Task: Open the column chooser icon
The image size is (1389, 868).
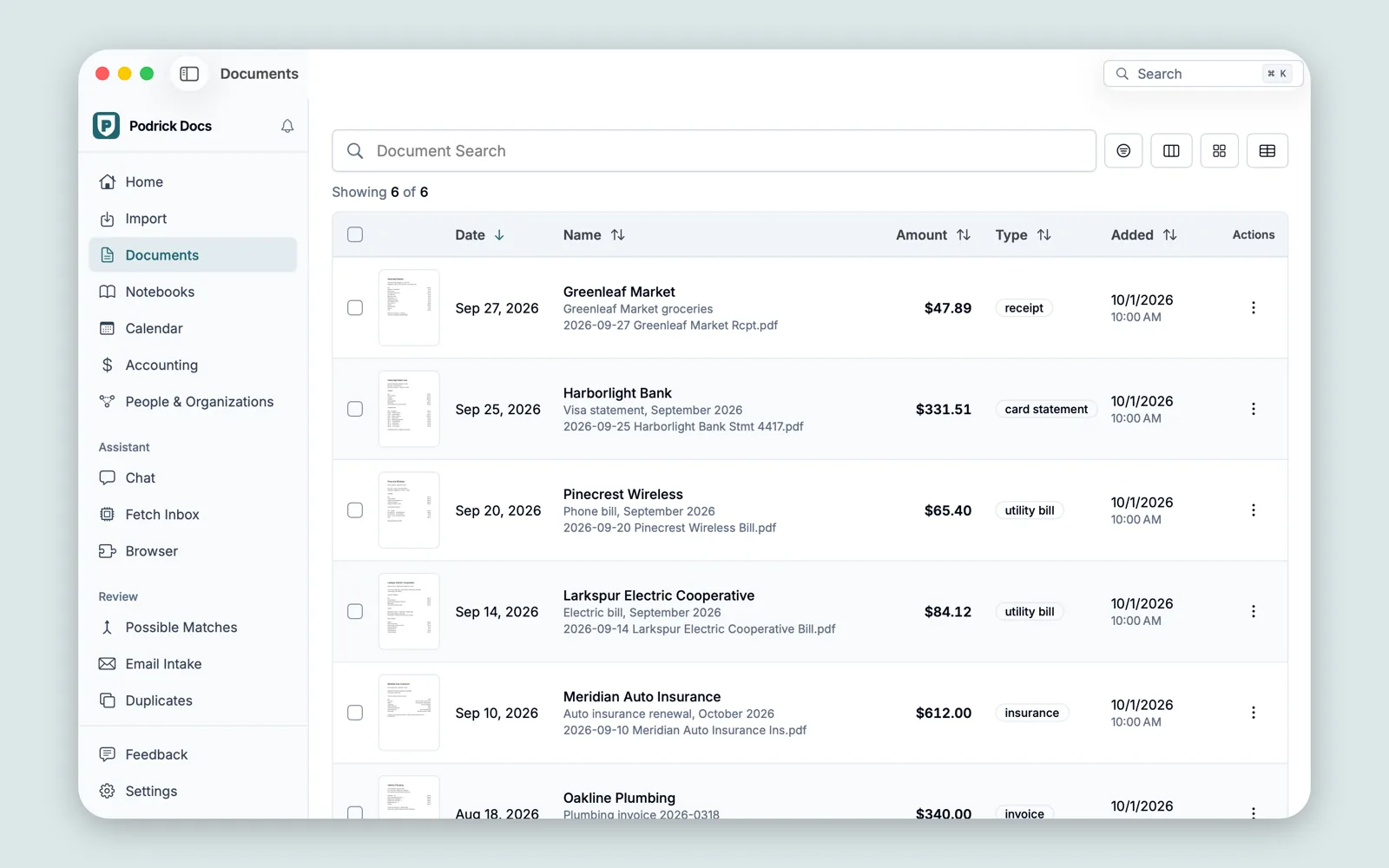Action: click(1171, 151)
